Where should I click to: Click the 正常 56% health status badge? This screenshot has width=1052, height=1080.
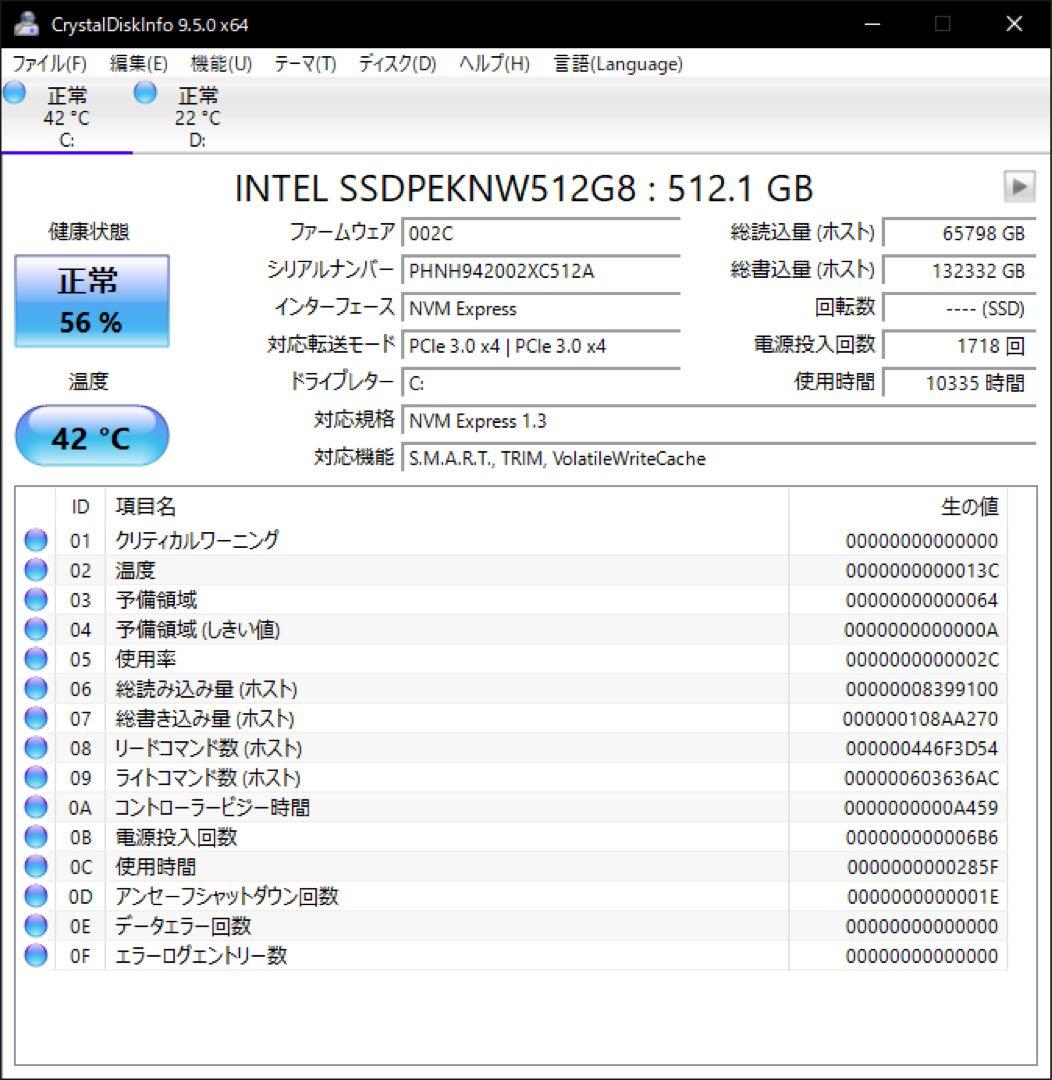click(92, 300)
